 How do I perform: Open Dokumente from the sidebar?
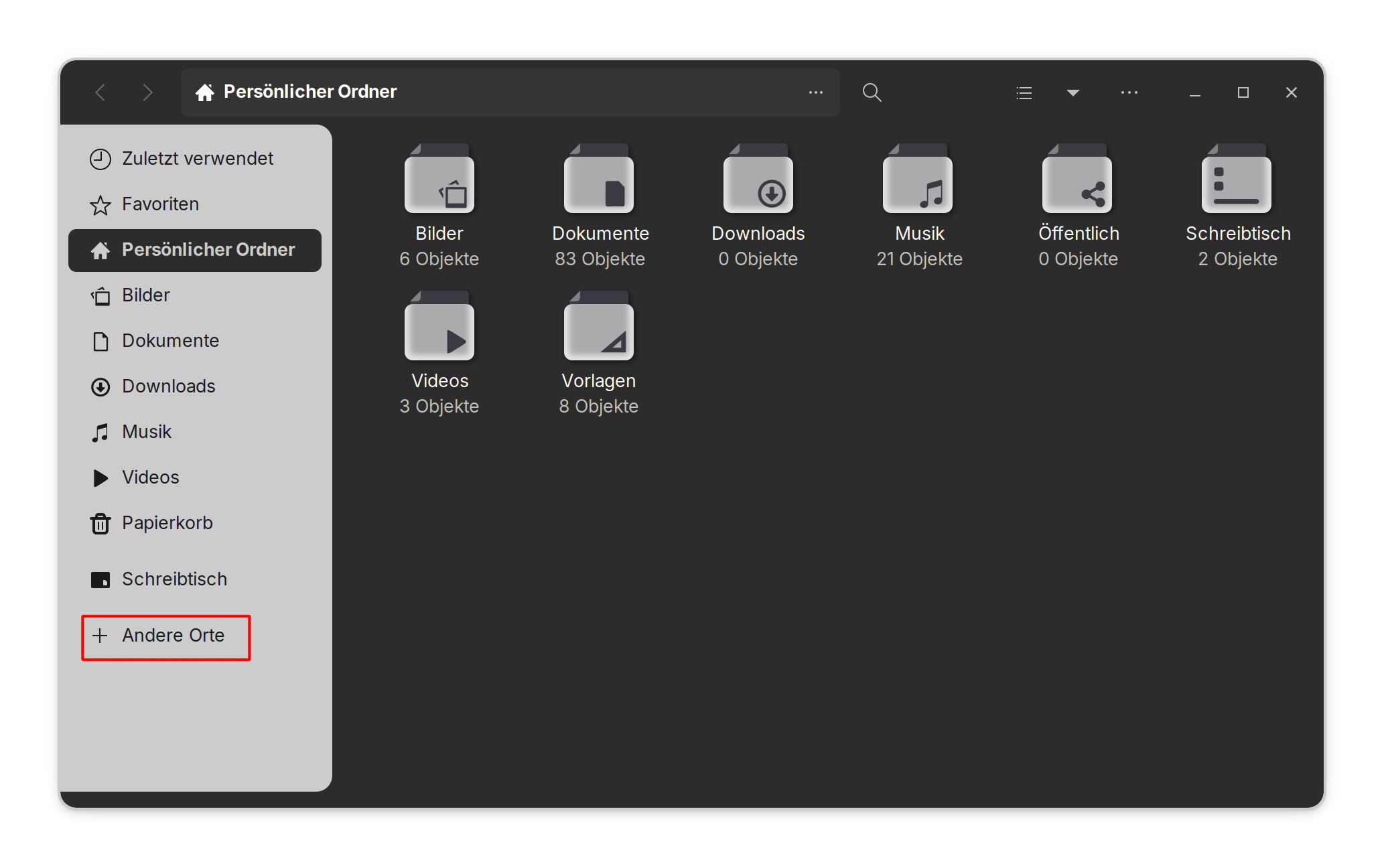(194, 341)
